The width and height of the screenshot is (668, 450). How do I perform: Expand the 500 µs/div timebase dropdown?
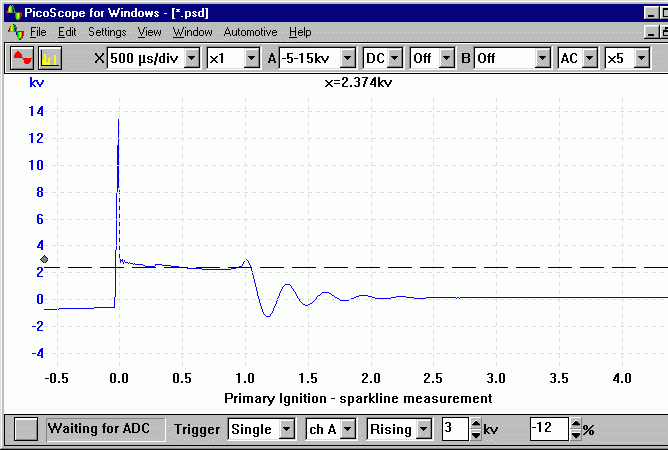192,58
